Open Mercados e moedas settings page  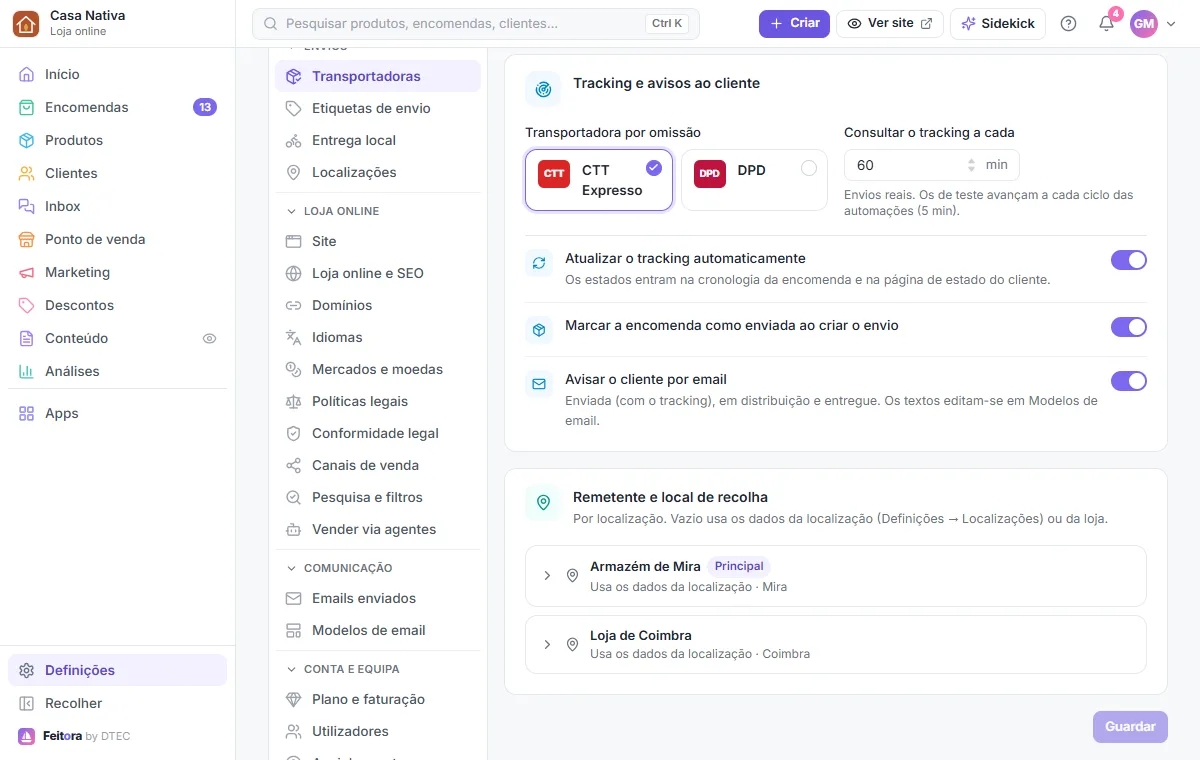[378, 369]
